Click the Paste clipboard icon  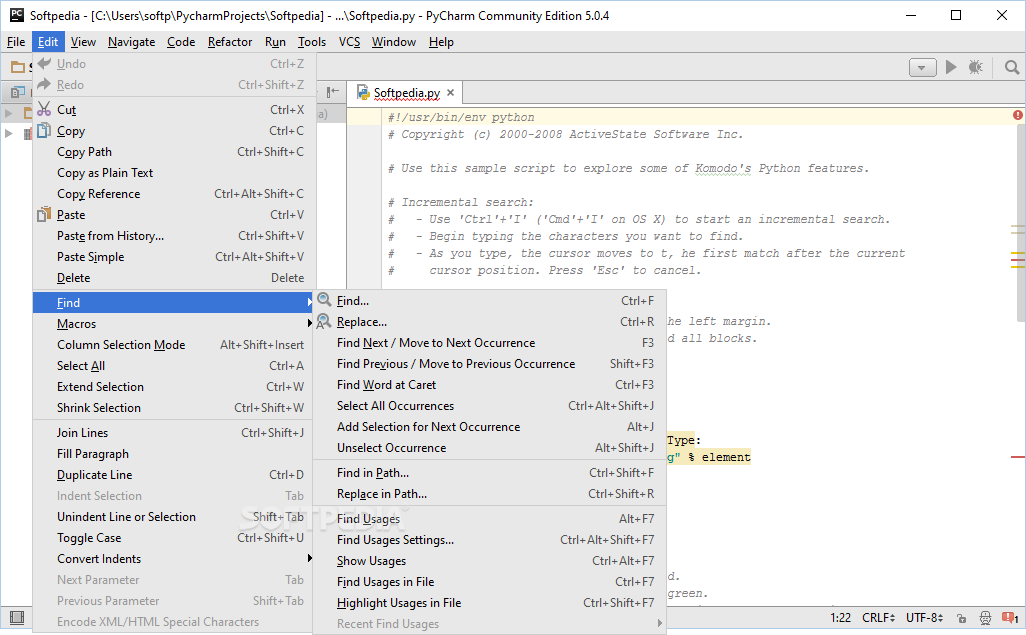pyautogui.click(x=44, y=214)
